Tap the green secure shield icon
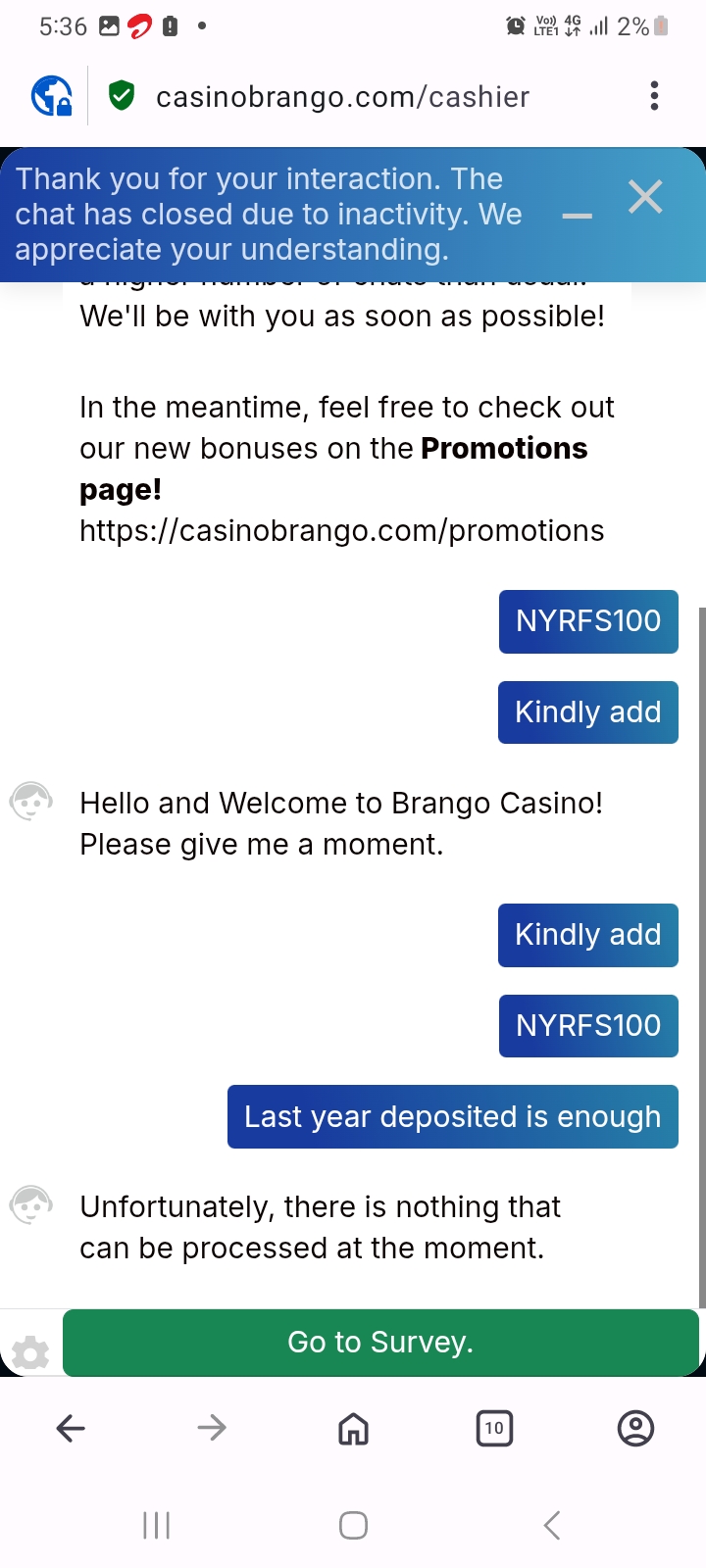Viewport: 706px width, 1568px height. tap(122, 96)
